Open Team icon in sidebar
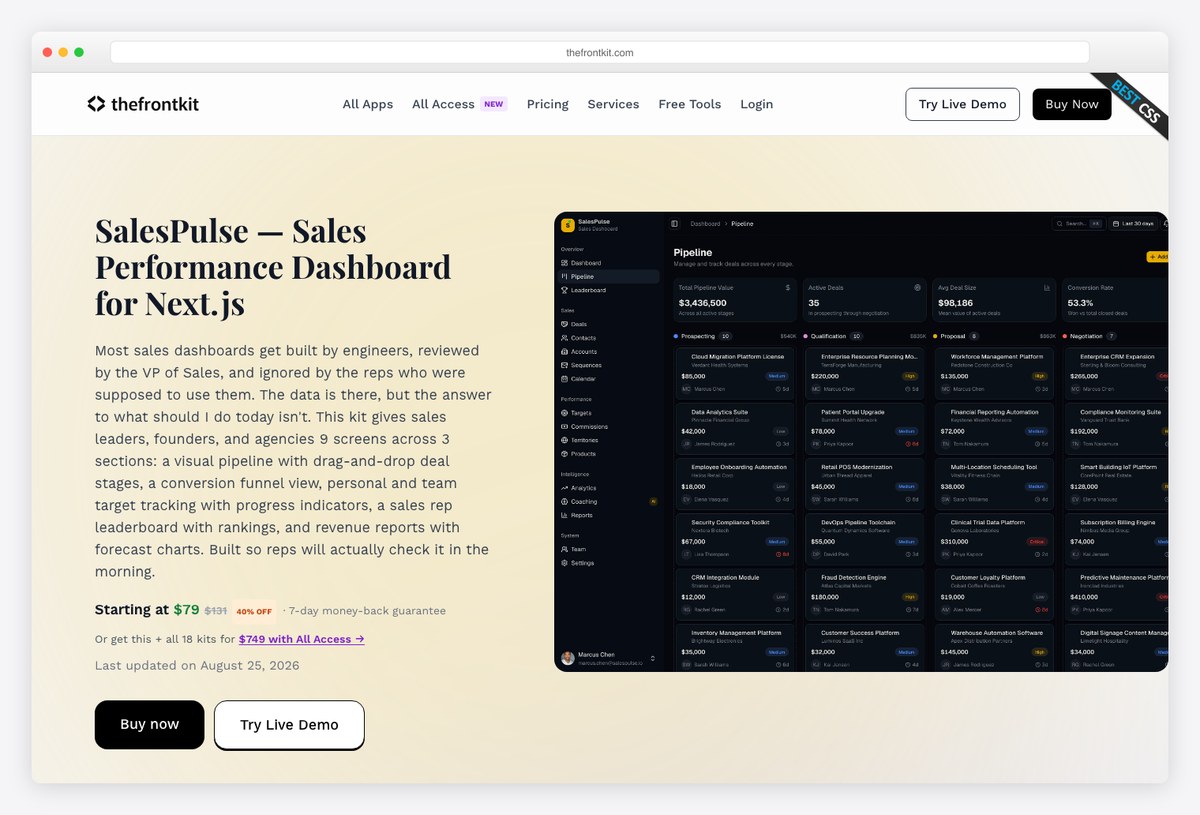 tap(565, 549)
